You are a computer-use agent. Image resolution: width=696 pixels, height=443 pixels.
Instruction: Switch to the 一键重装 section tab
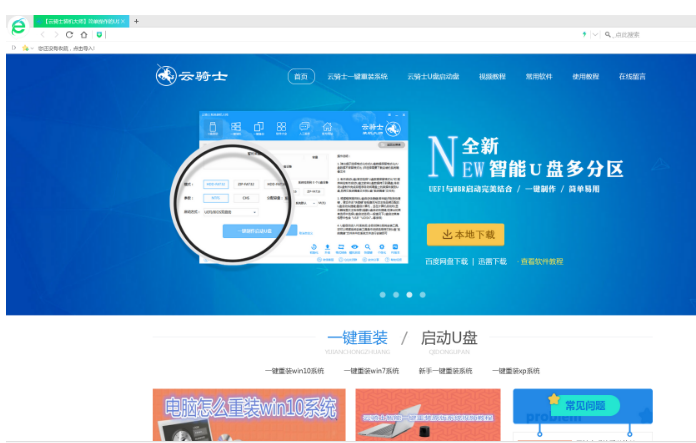click(357, 338)
